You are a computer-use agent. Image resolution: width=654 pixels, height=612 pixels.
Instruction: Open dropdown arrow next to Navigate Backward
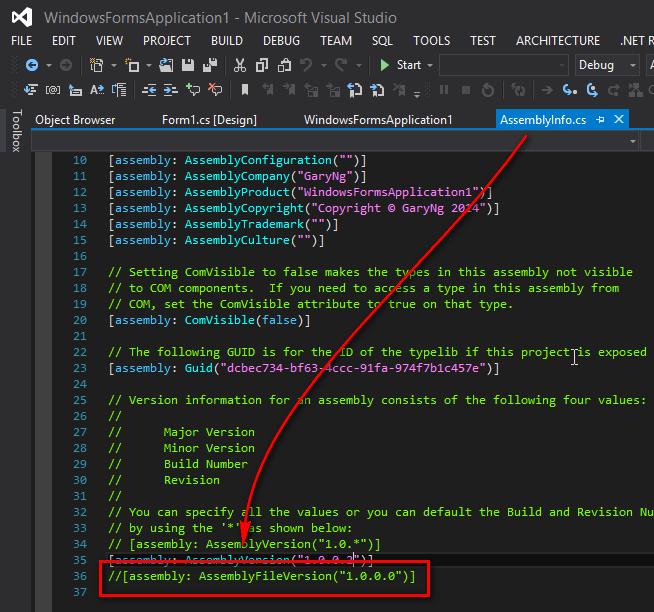click(x=49, y=65)
